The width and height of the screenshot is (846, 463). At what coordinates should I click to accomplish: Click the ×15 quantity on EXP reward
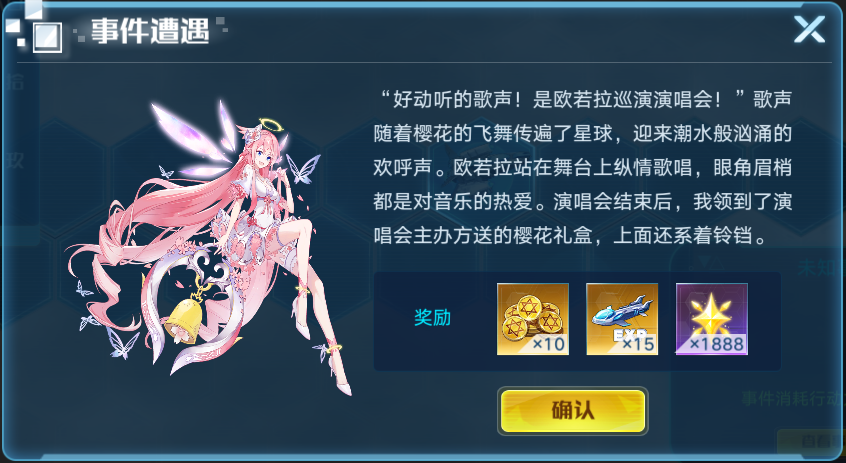(x=638, y=344)
